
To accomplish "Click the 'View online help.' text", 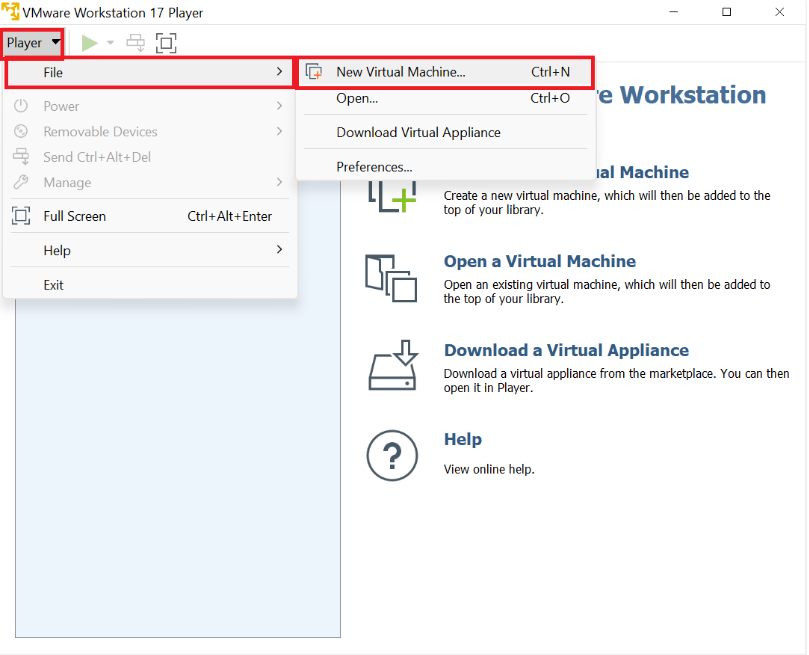I will [489, 469].
